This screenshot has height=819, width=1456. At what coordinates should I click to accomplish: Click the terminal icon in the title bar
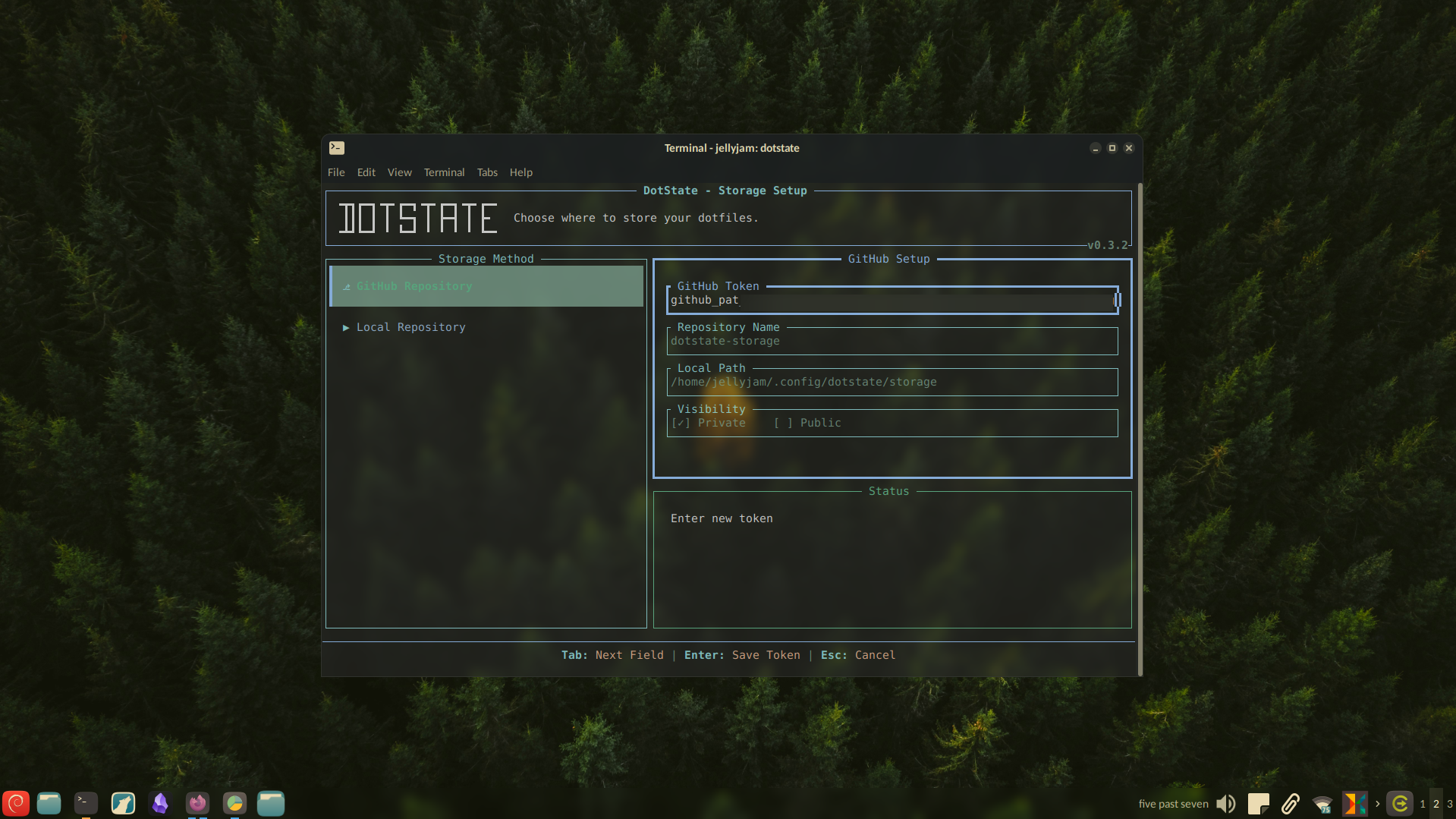coord(337,148)
